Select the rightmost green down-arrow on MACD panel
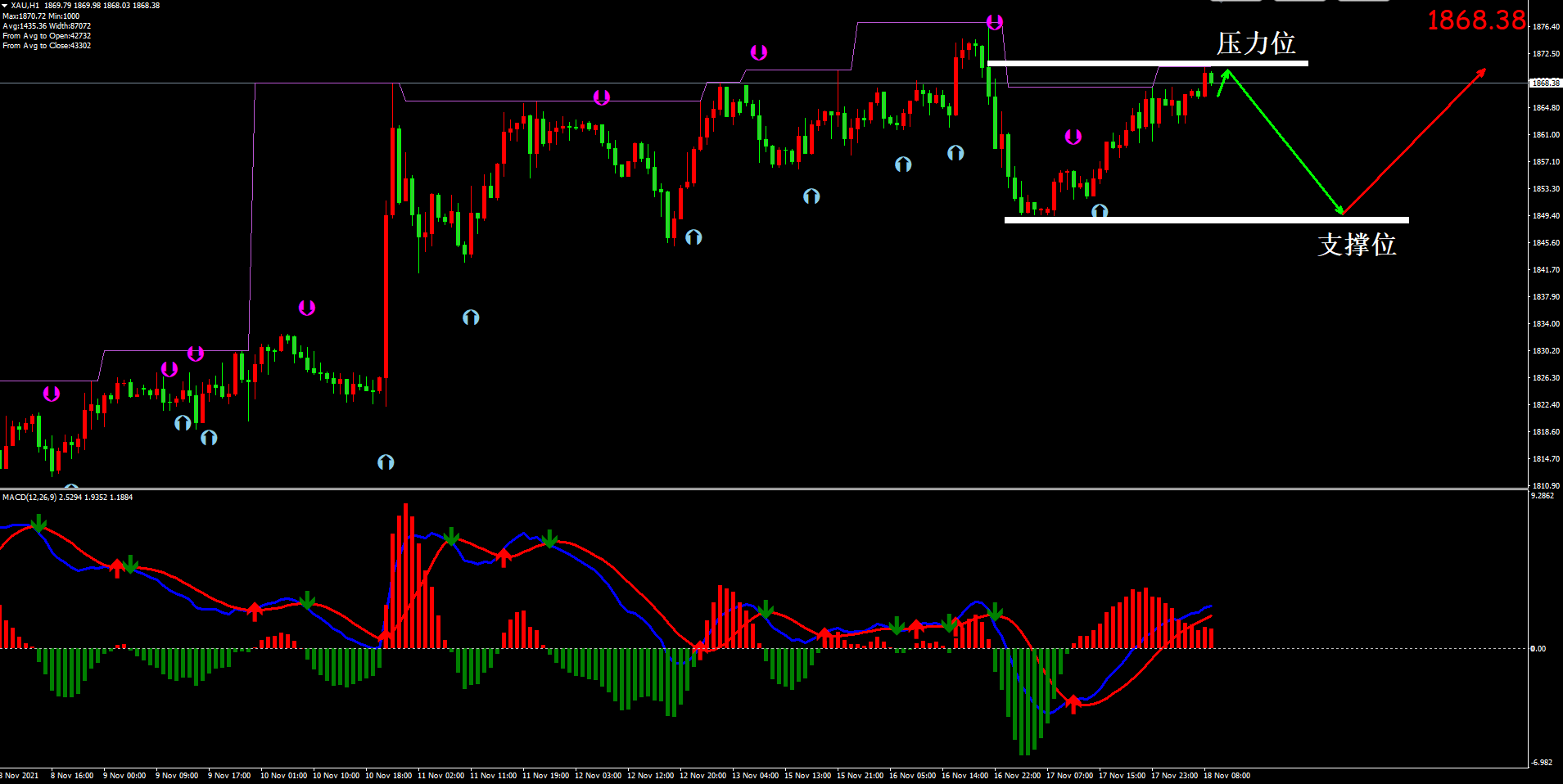This screenshot has width=1563, height=784. tap(995, 611)
